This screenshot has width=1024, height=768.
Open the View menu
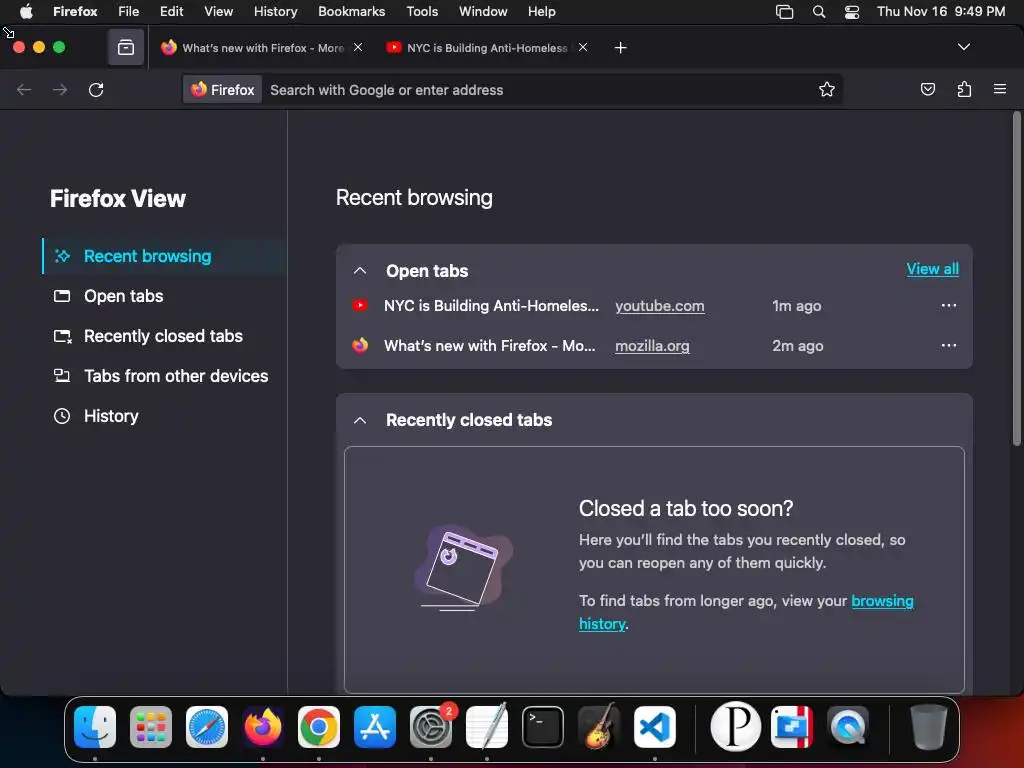(218, 11)
